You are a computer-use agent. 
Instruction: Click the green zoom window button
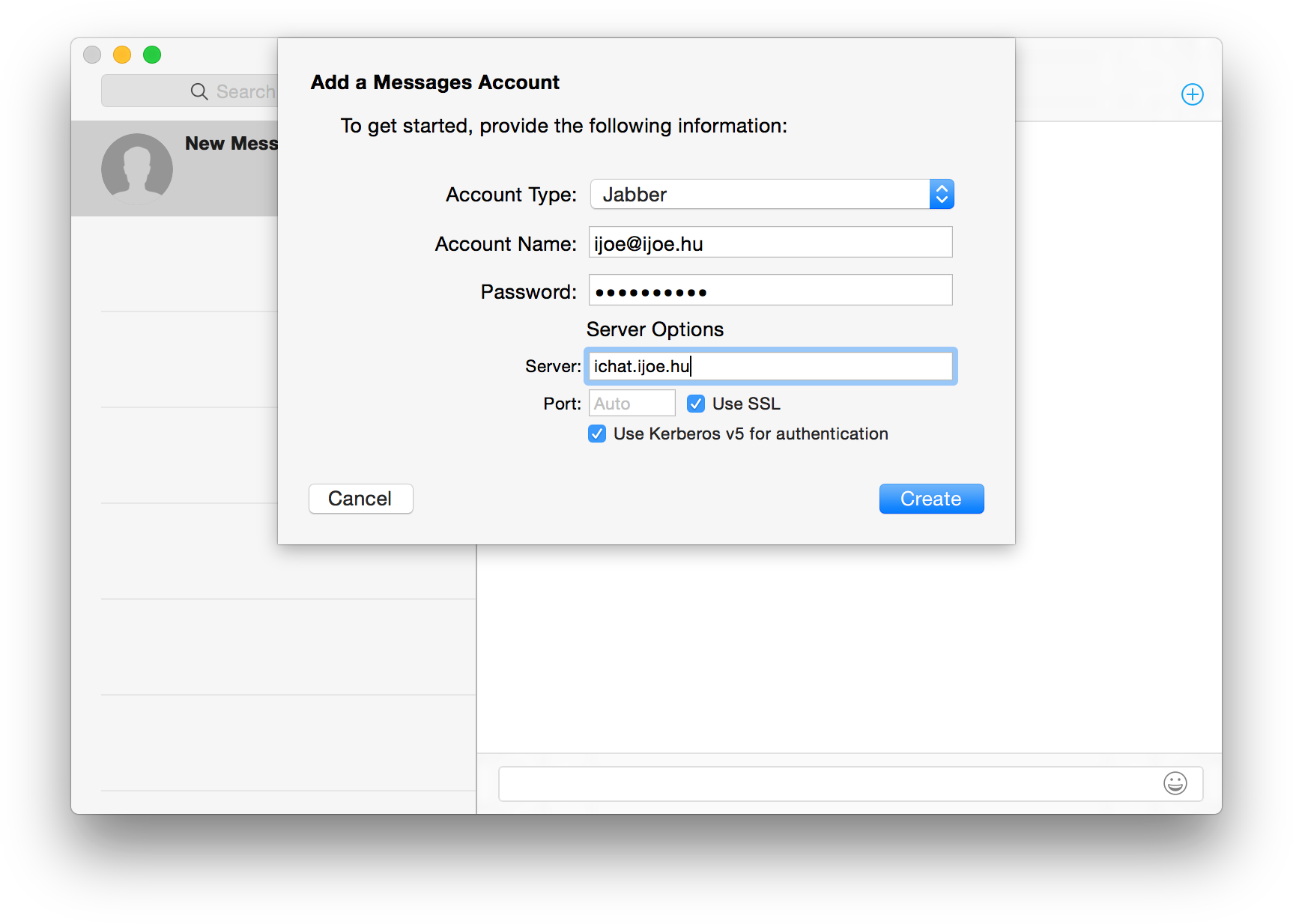[x=152, y=55]
